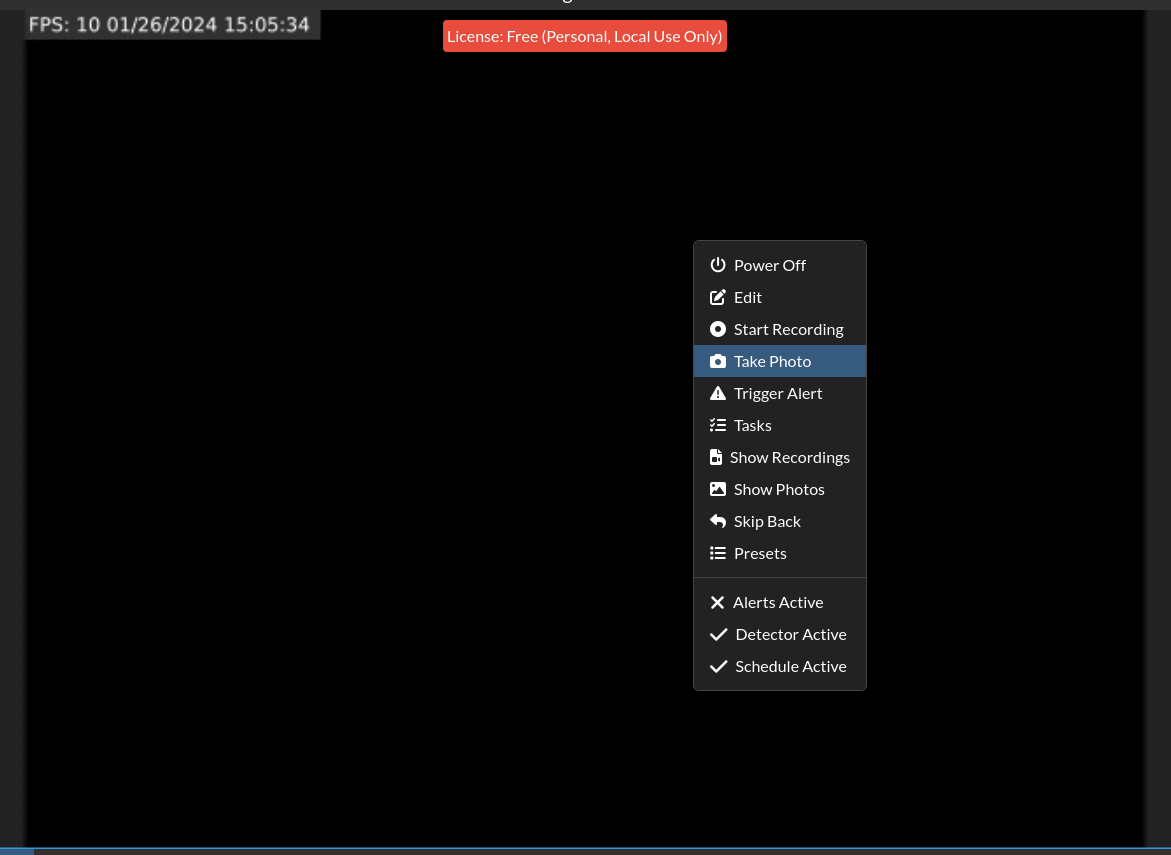Click the FPS timestamp overlay text
The width and height of the screenshot is (1171, 855).
170,25
